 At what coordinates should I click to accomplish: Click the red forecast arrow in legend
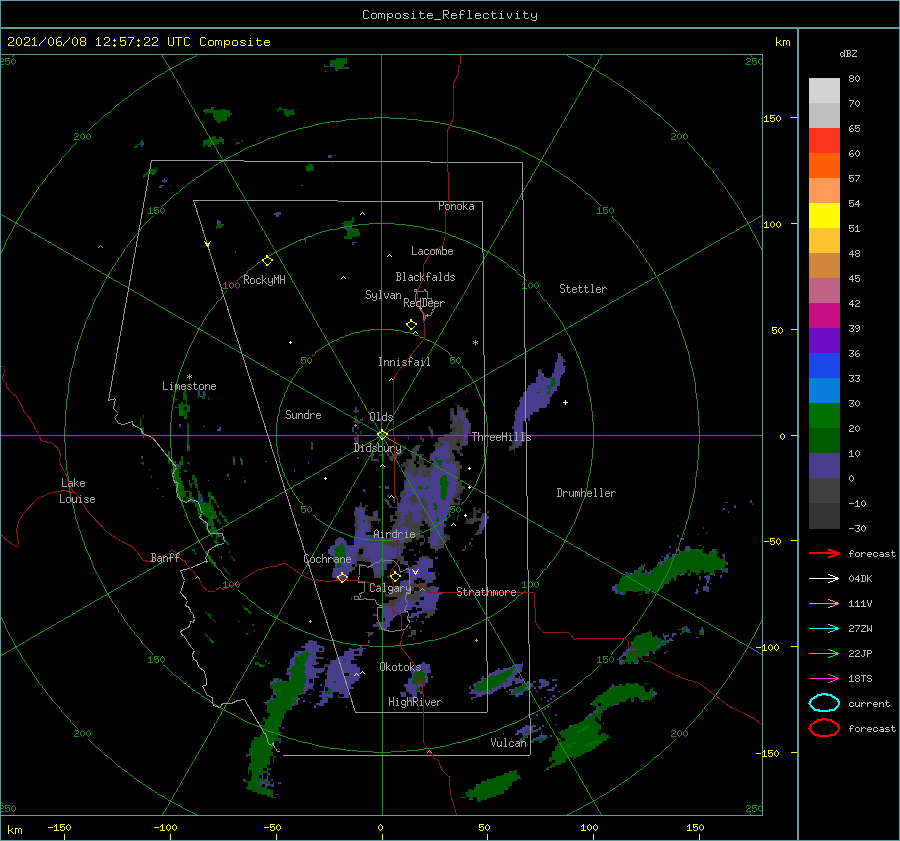pos(824,553)
